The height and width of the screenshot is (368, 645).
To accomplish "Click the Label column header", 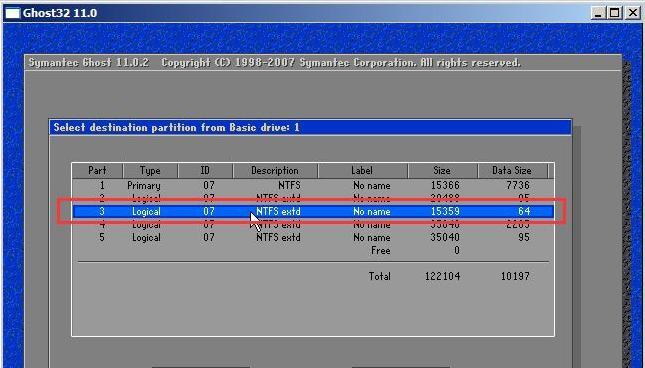I will [362, 171].
